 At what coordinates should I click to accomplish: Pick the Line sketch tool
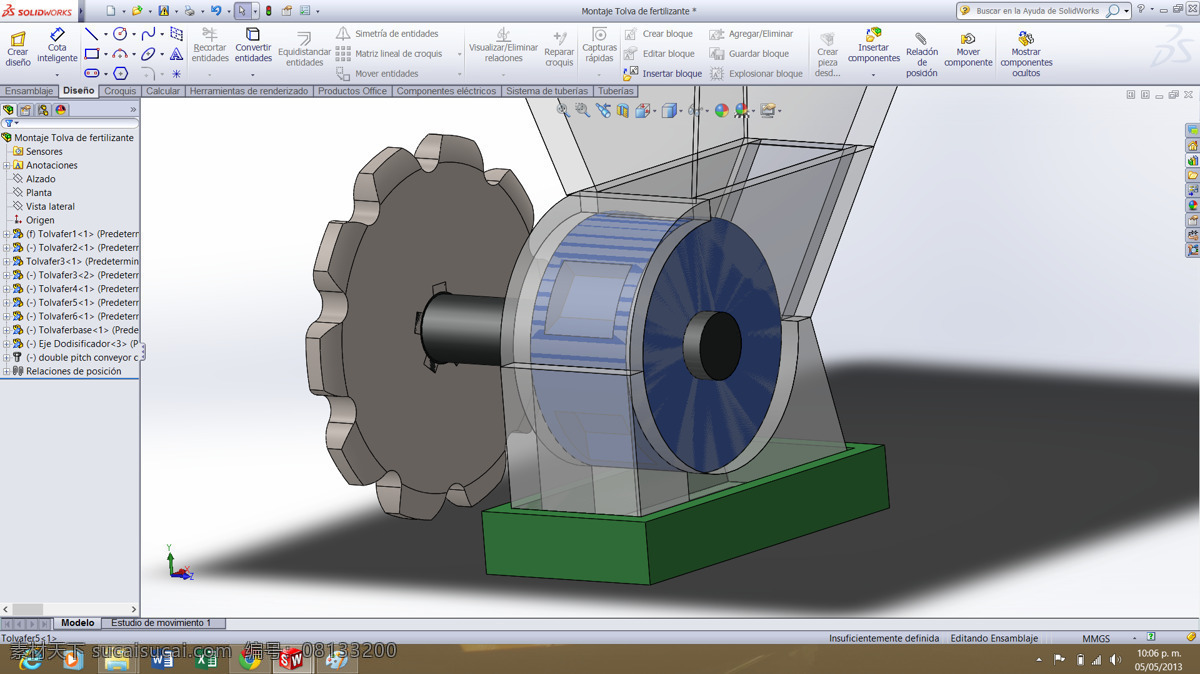click(x=91, y=34)
